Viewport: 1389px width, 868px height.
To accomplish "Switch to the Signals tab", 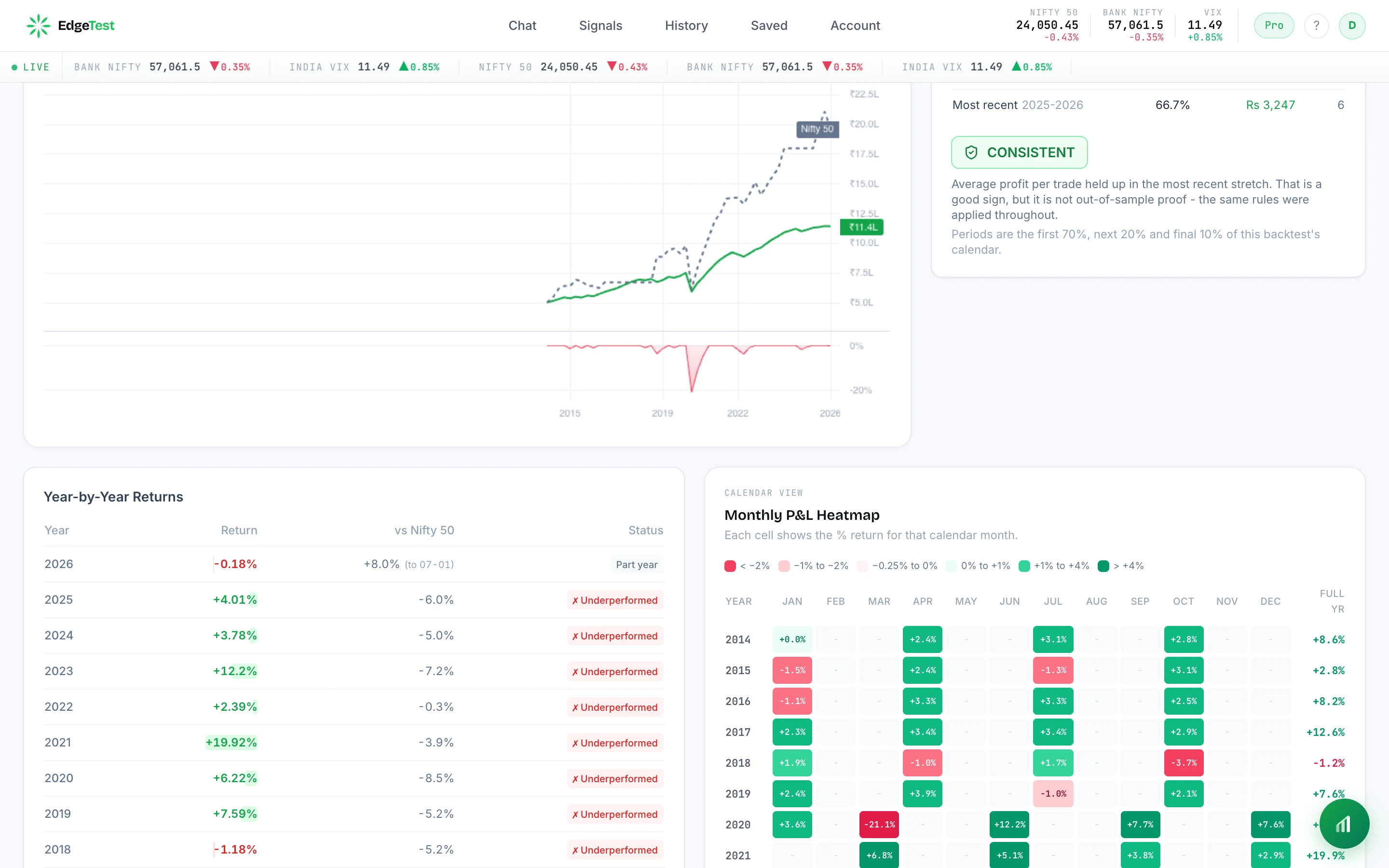I will coord(600,25).
